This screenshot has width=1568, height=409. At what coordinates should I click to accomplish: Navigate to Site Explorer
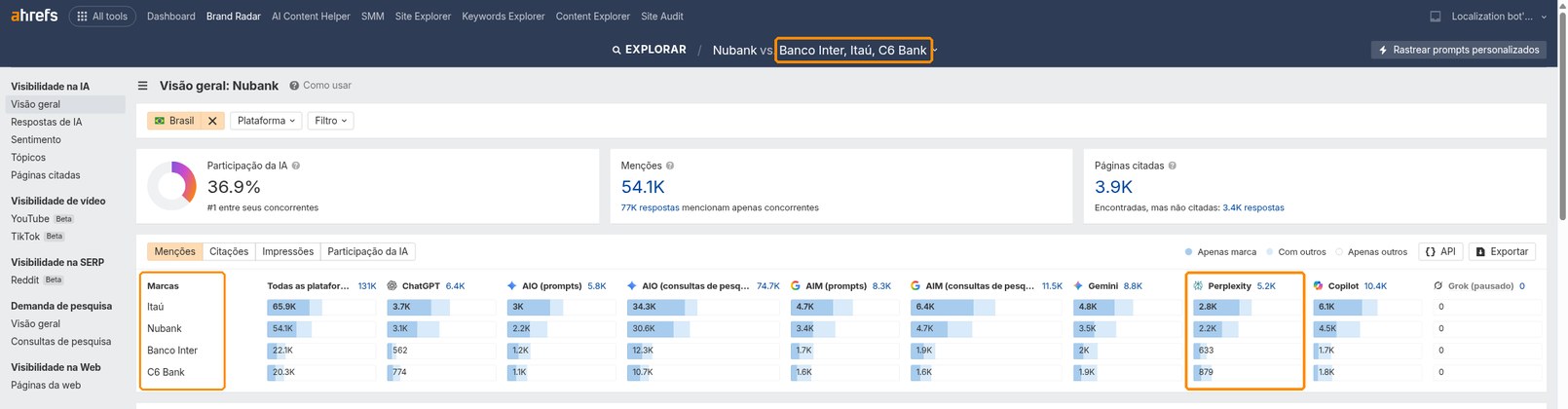(x=423, y=17)
